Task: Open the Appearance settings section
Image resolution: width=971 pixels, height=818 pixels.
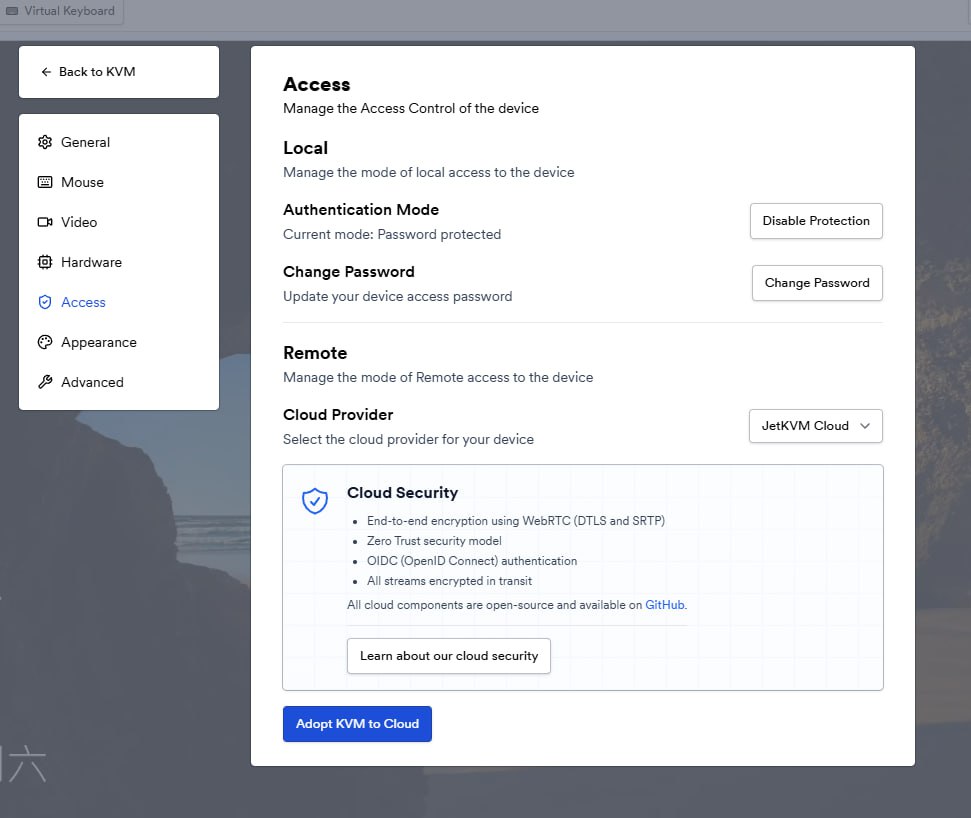Action: pos(98,342)
